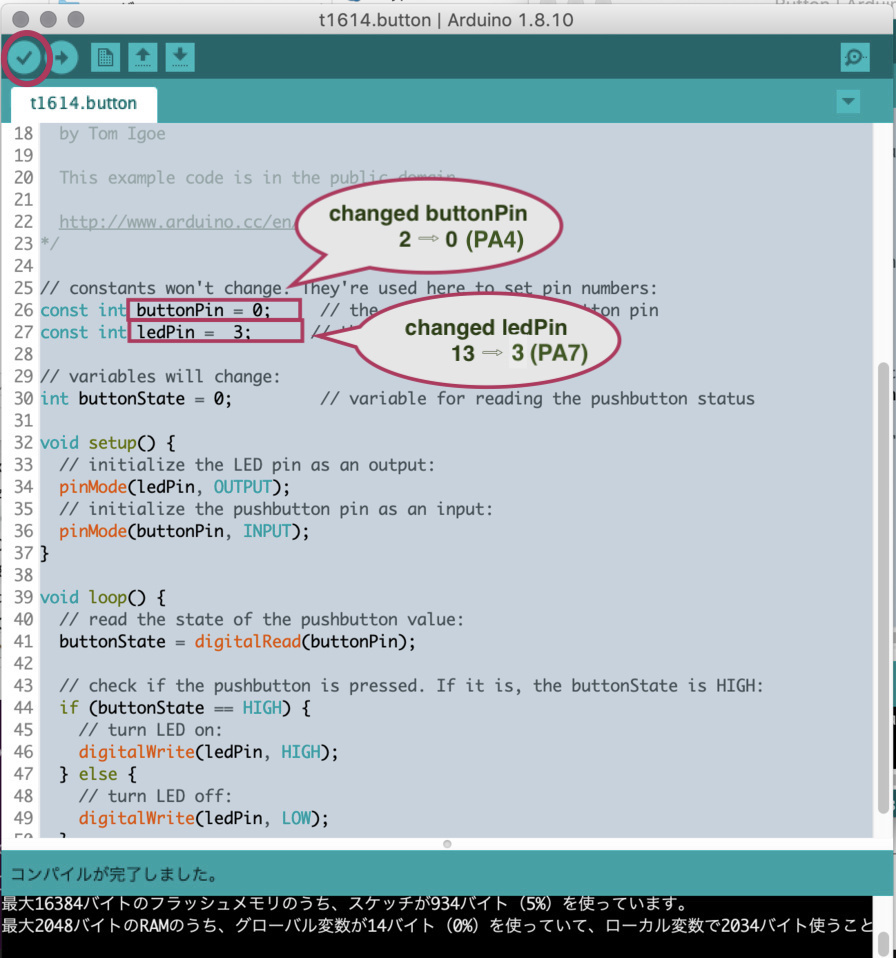Open a sketch with the up-arrow icon
896x958 pixels.
coord(143,57)
